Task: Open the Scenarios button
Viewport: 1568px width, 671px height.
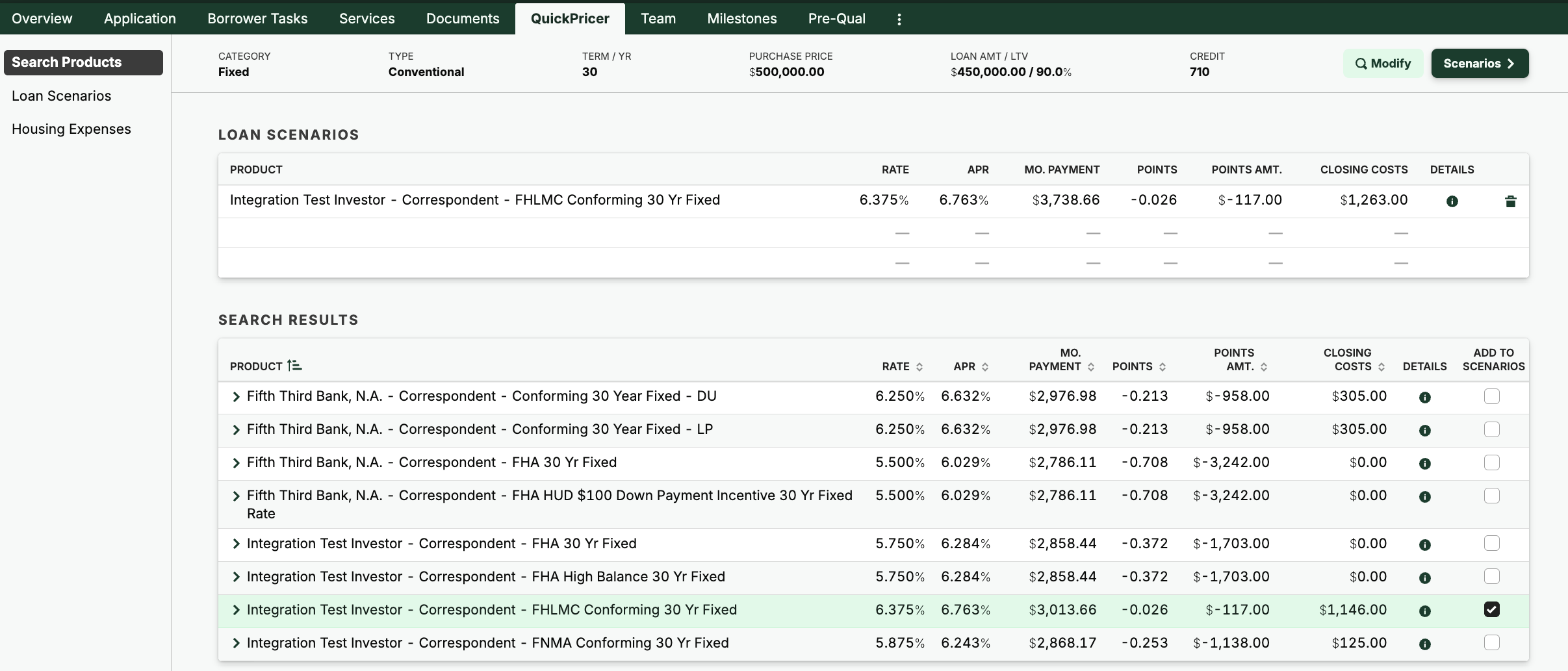Action: tap(1479, 64)
